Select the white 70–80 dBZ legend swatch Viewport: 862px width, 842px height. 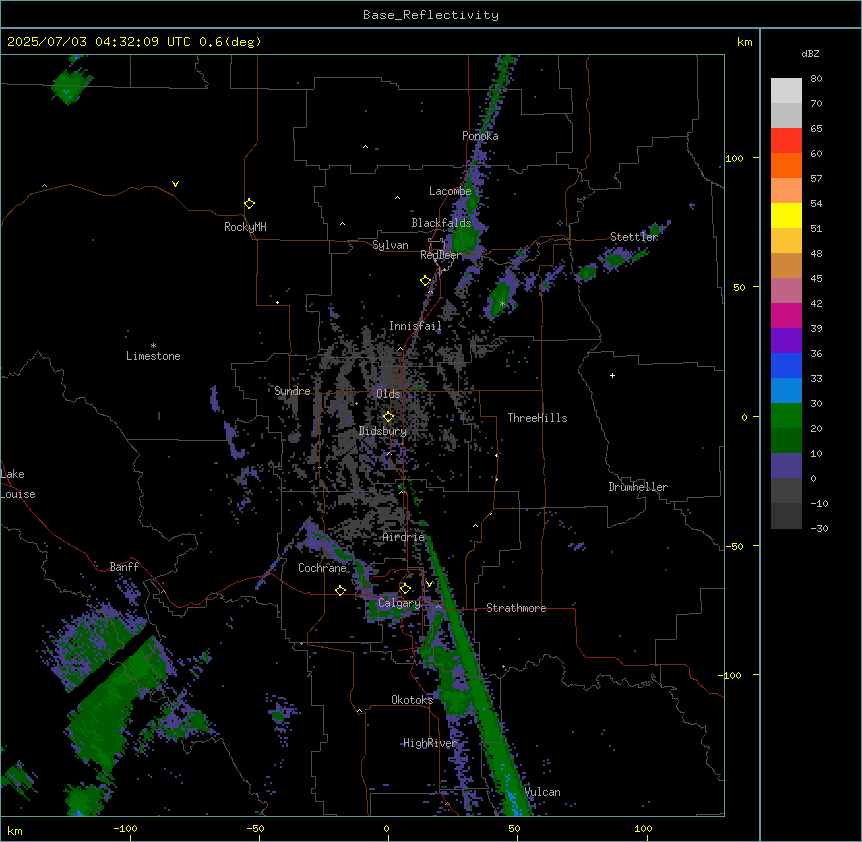point(786,91)
